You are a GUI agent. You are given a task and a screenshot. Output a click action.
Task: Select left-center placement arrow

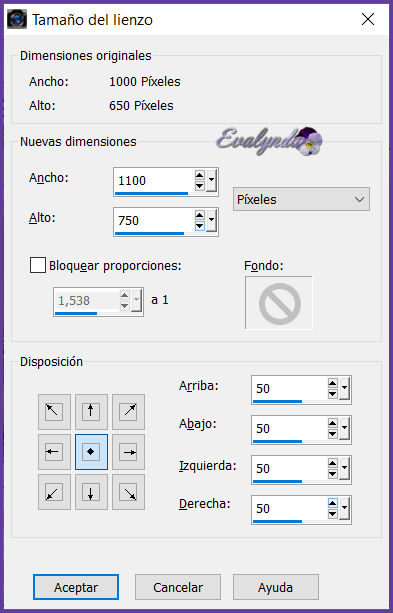[54, 452]
